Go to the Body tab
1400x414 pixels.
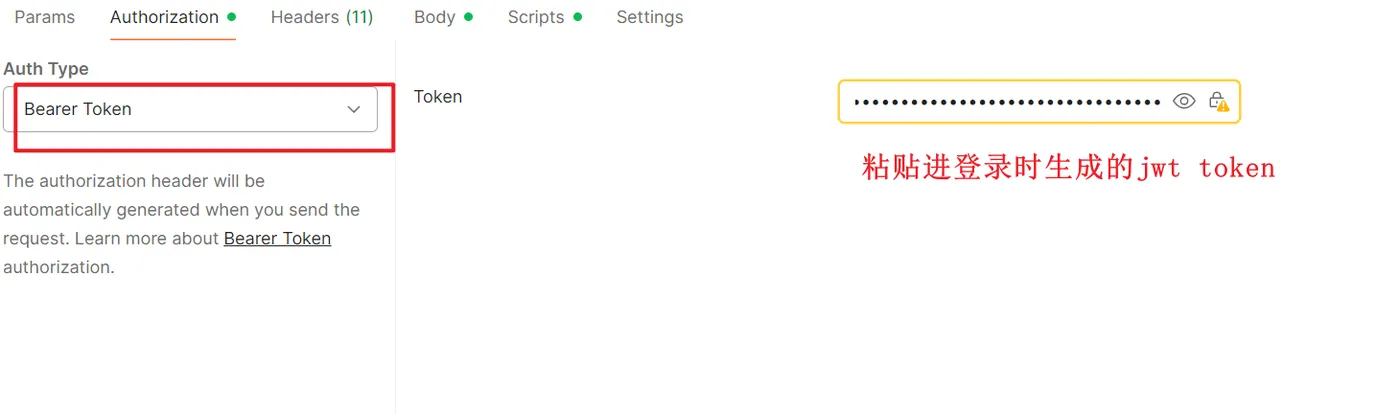[x=434, y=17]
